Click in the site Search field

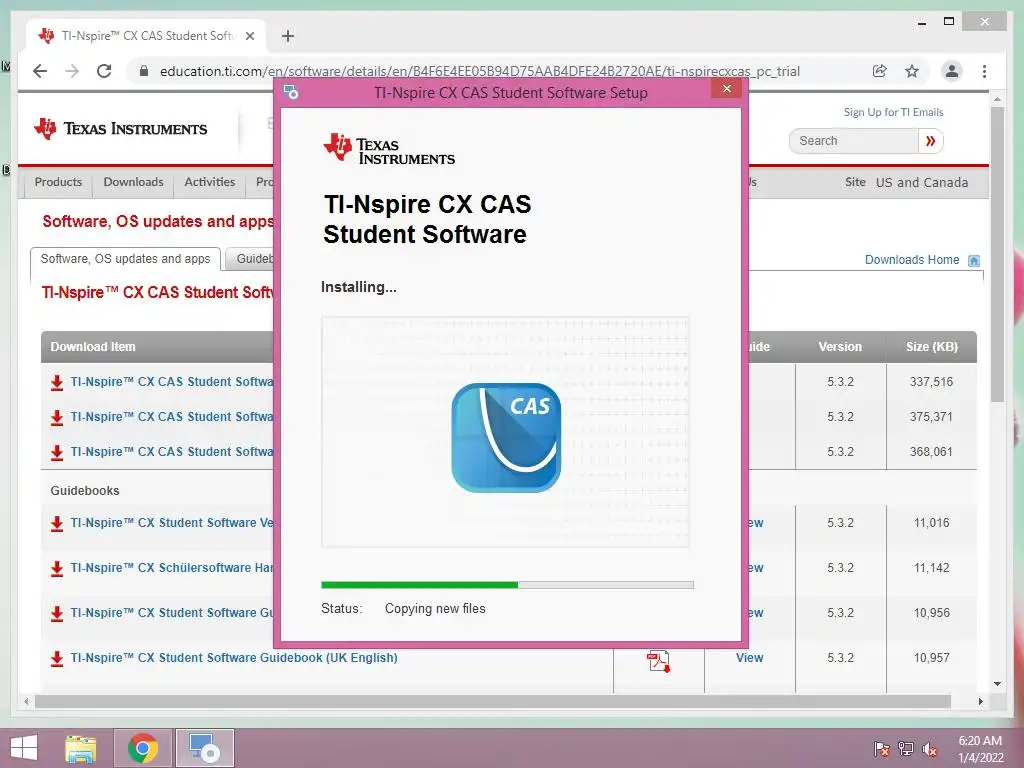[854, 140]
